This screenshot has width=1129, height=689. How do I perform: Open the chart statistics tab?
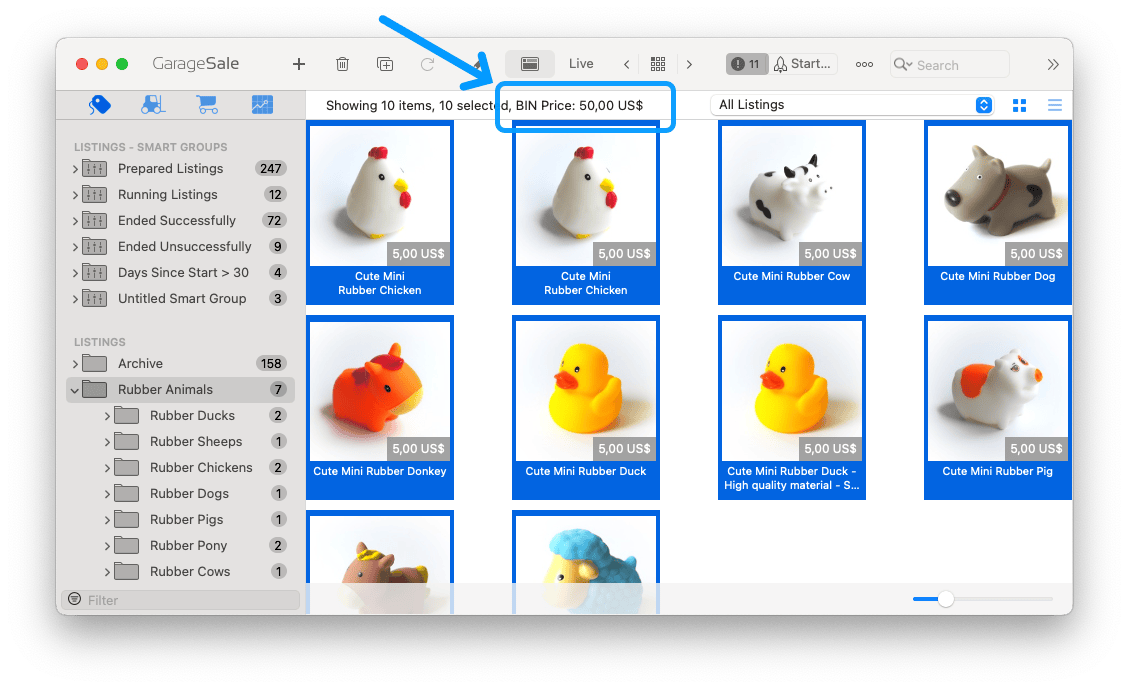pyautogui.click(x=262, y=105)
